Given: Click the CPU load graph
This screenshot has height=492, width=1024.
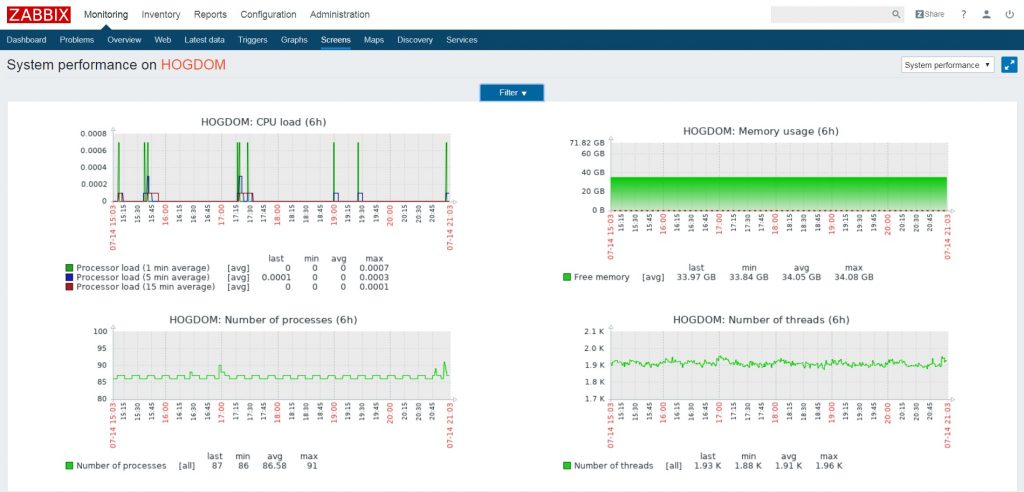Looking at the screenshot, I should pos(281,168).
